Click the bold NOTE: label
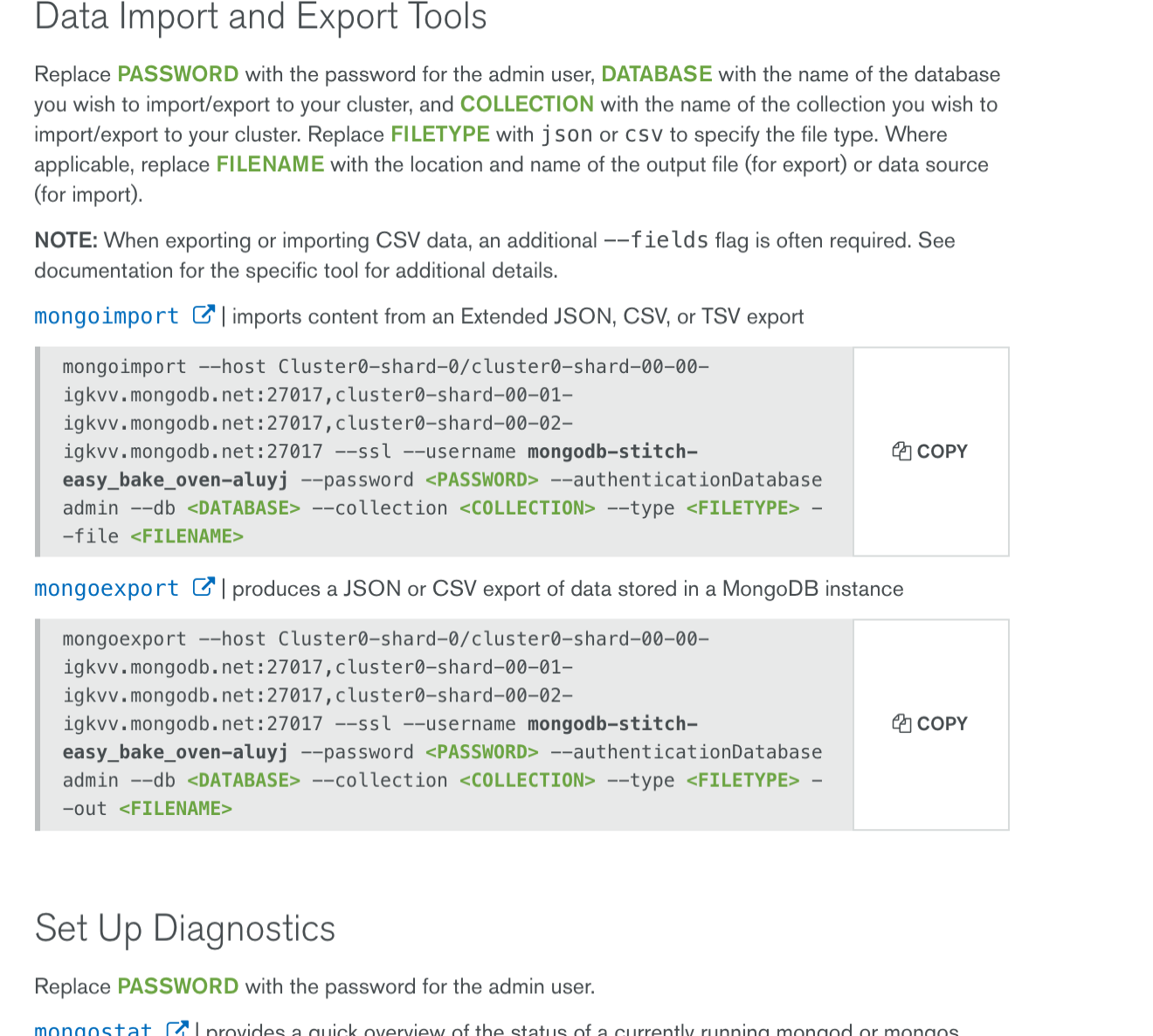1153x1036 pixels. click(66, 241)
